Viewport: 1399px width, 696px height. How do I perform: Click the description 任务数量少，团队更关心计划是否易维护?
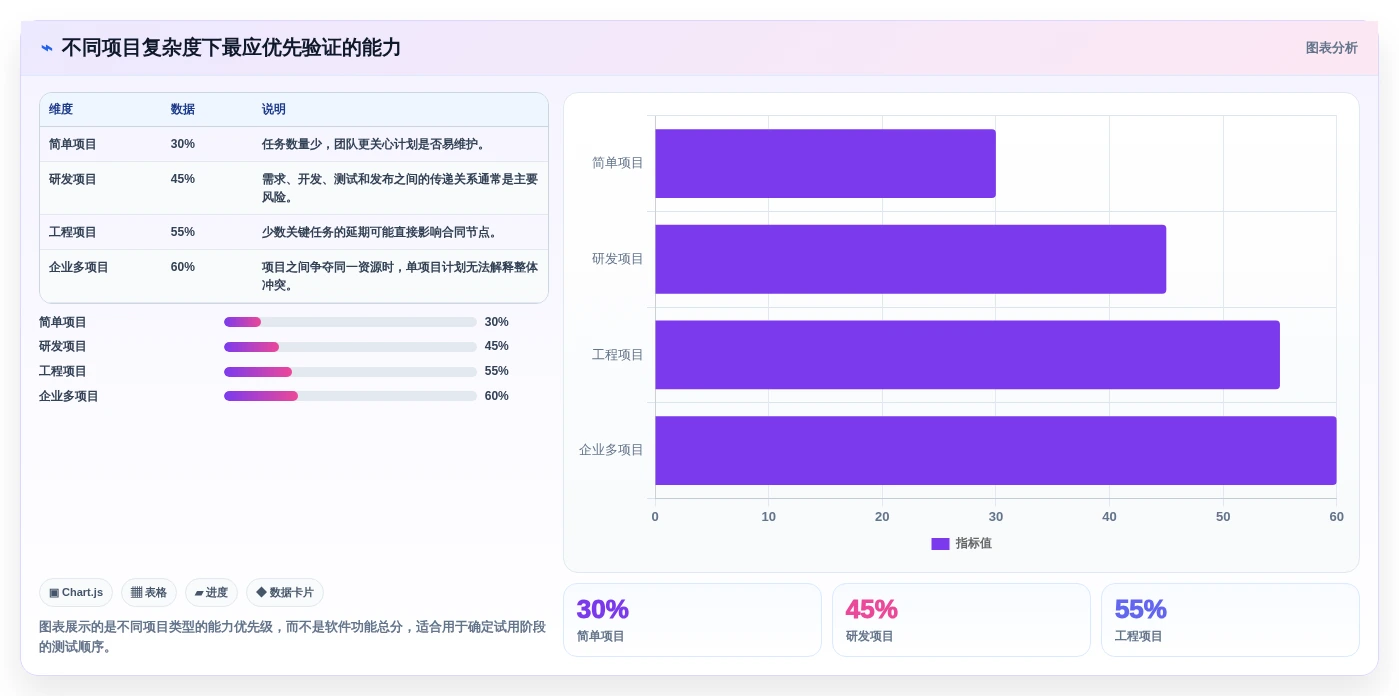point(376,144)
